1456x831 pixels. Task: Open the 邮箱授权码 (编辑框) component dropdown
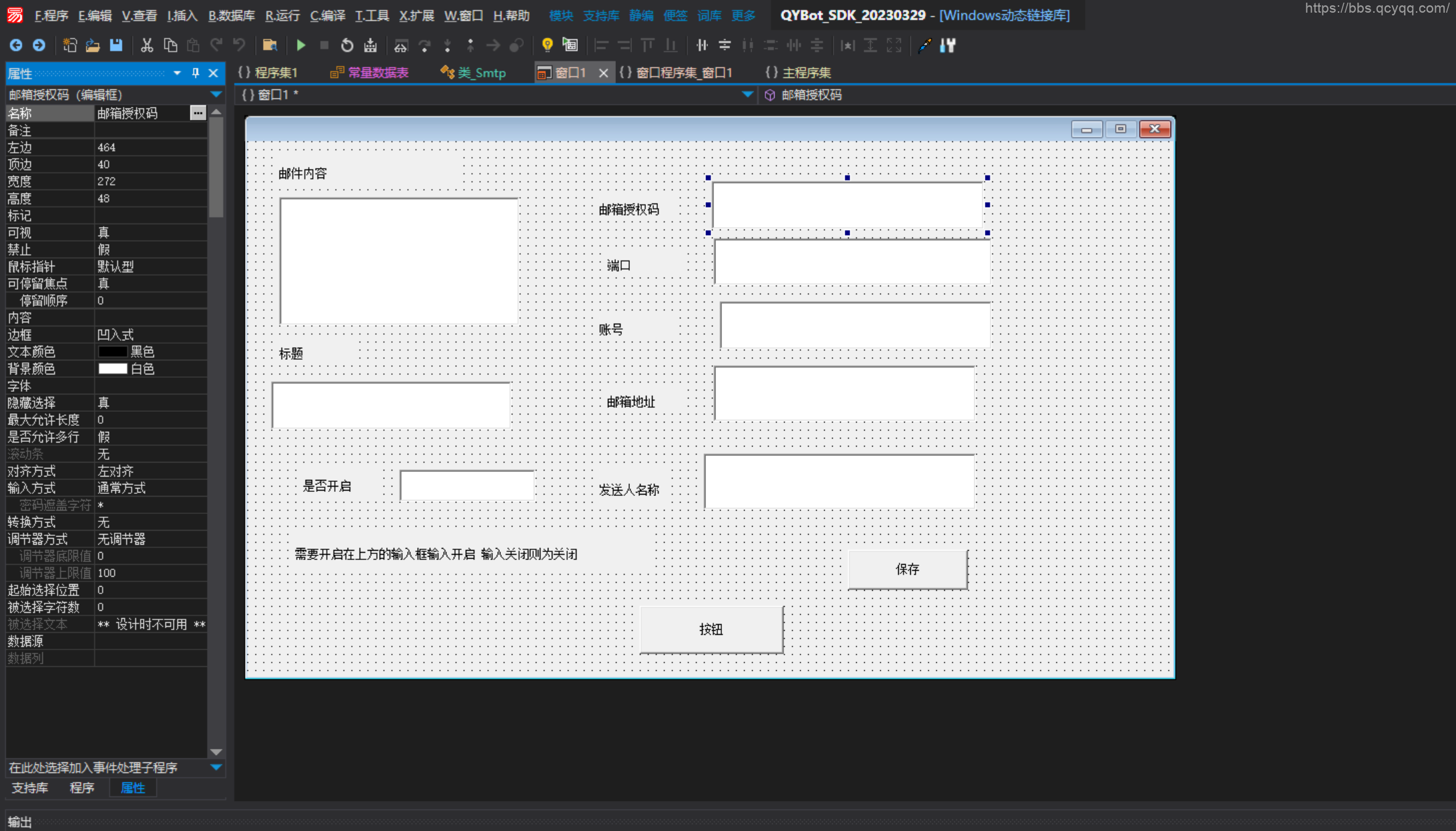[x=216, y=95]
